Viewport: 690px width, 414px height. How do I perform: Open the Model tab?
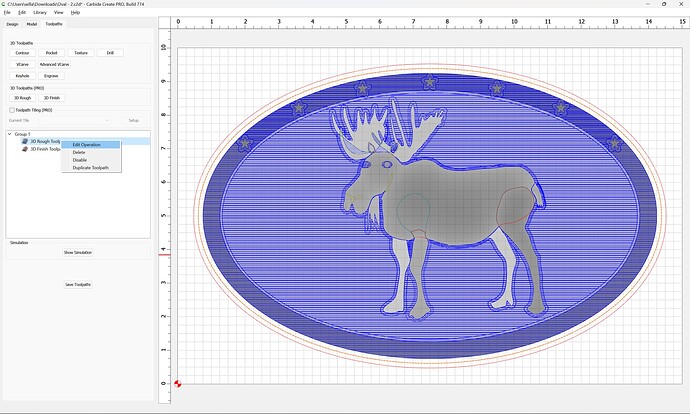32,24
